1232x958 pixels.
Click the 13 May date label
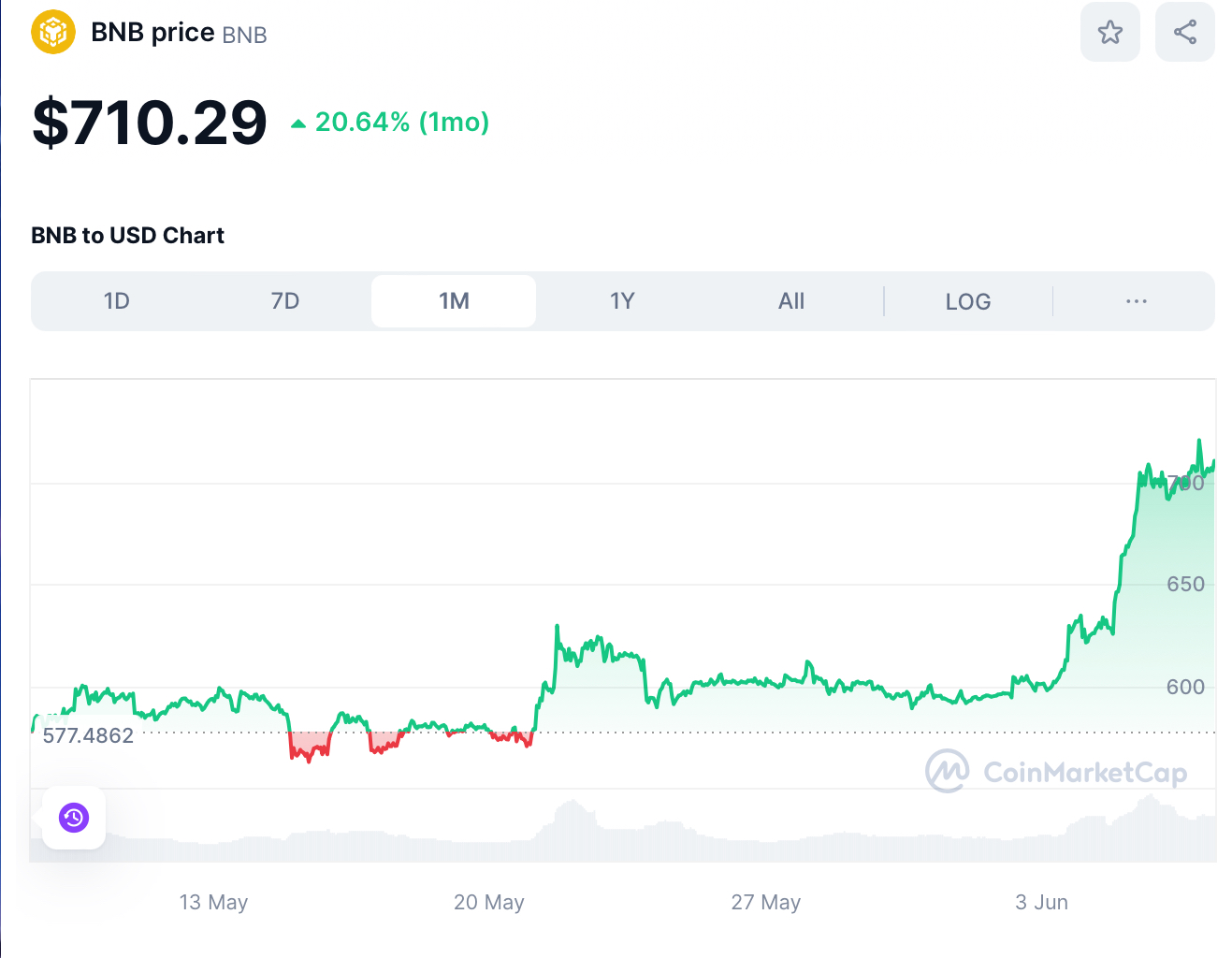(x=213, y=903)
